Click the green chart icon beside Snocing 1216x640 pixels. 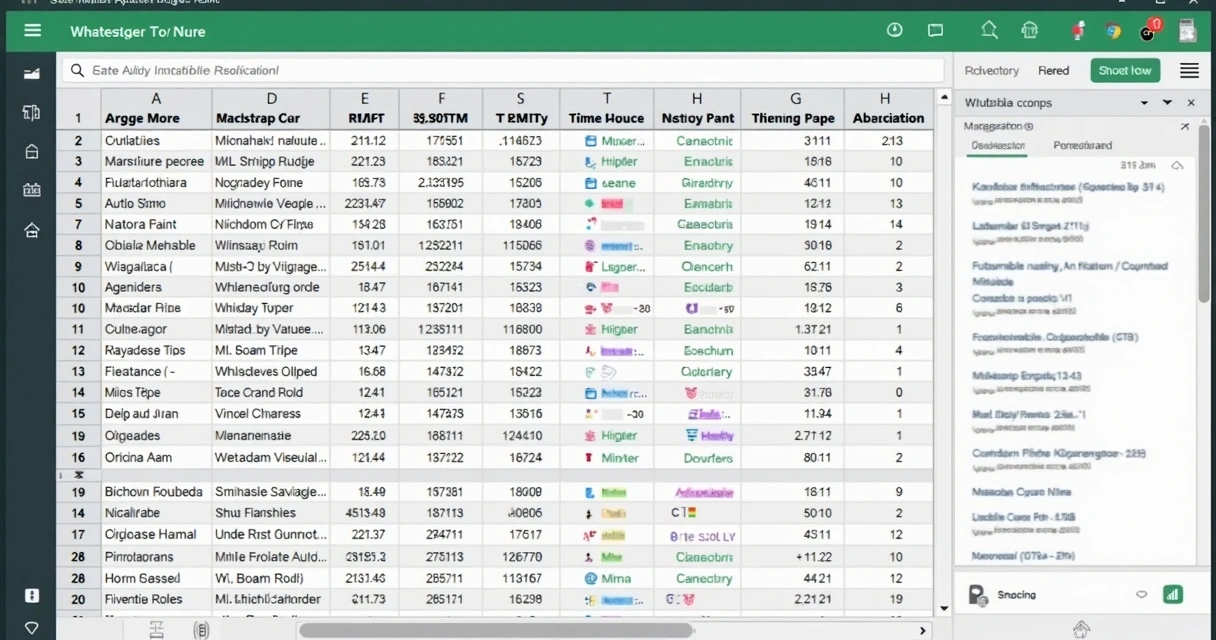point(1173,594)
